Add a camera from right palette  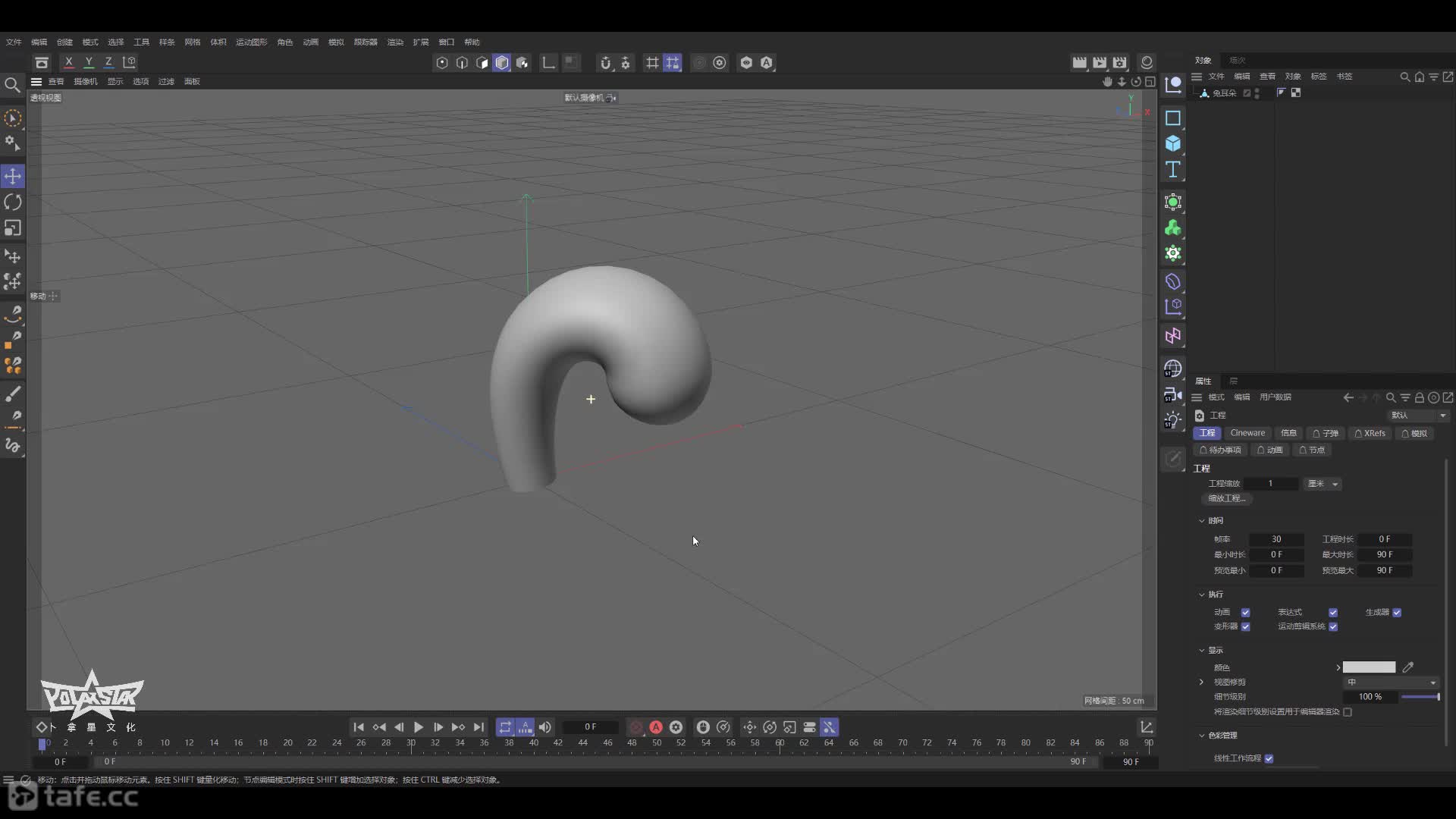[1173, 395]
